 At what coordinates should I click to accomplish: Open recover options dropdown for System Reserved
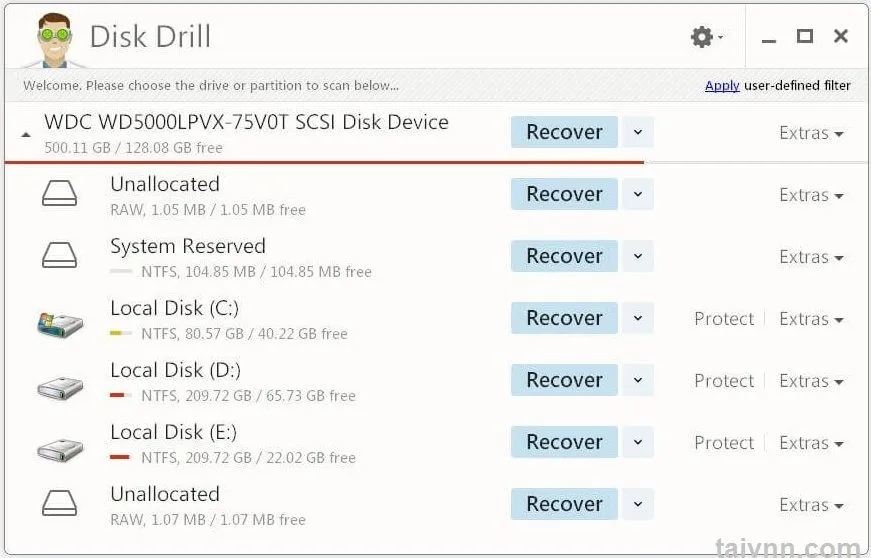tap(638, 257)
